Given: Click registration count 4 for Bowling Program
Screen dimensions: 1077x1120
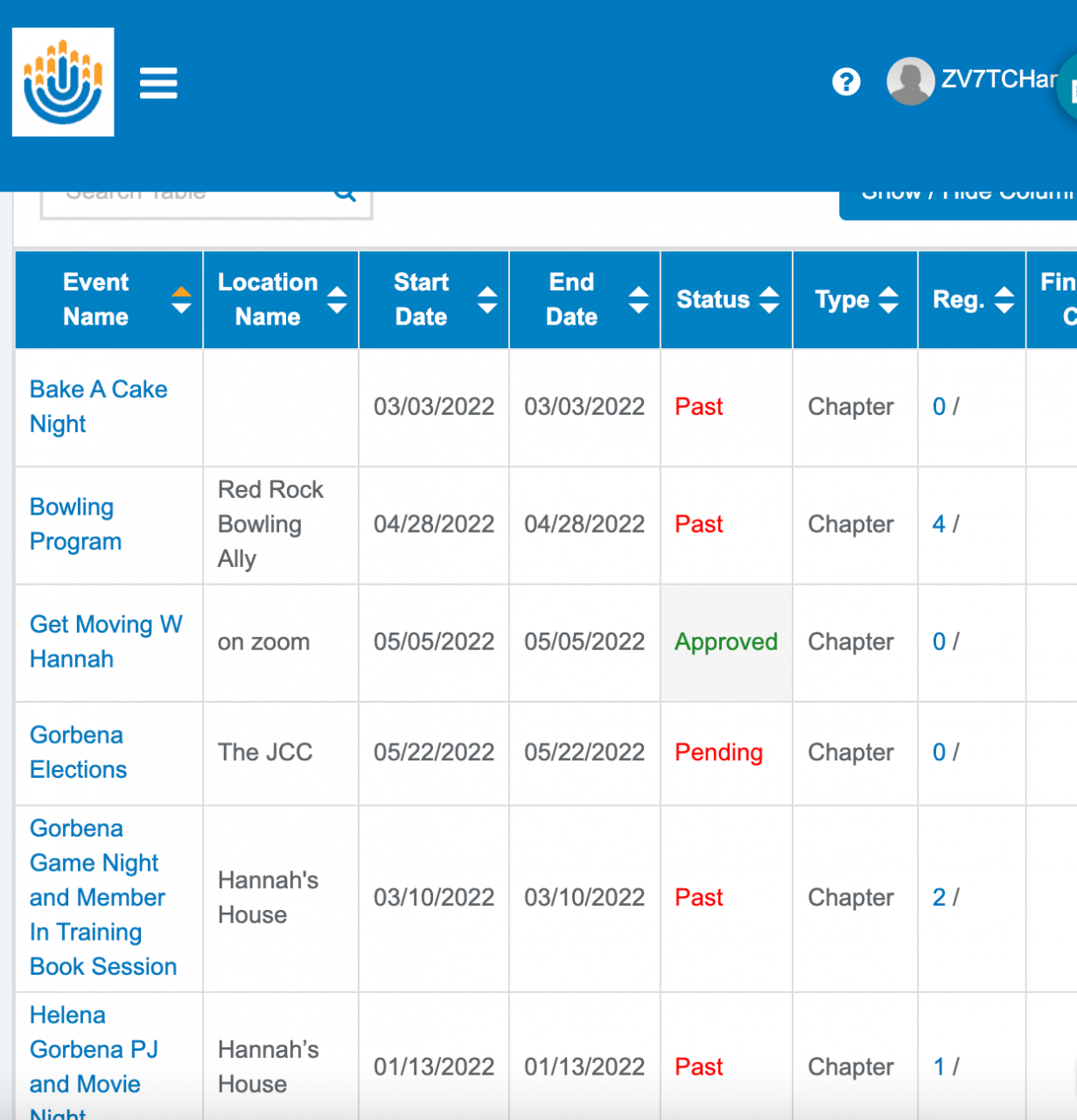Looking at the screenshot, I should click(x=939, y=524).
